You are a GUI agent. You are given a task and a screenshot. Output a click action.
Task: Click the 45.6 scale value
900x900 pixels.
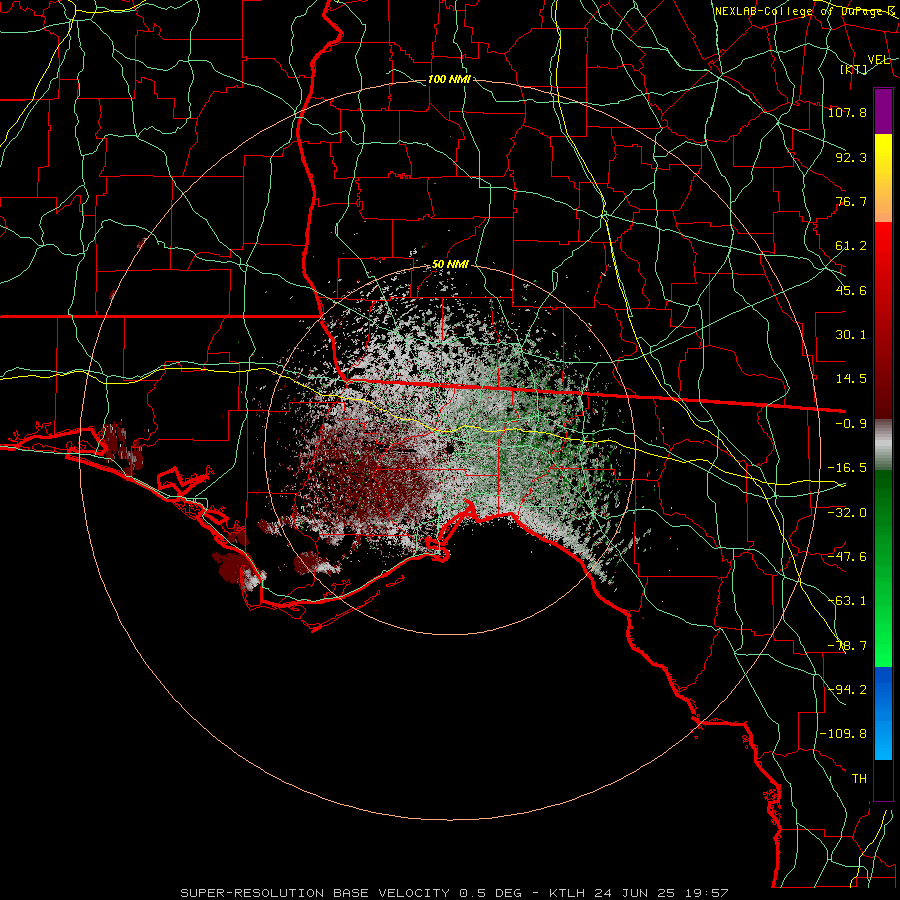tap(851, 290)
